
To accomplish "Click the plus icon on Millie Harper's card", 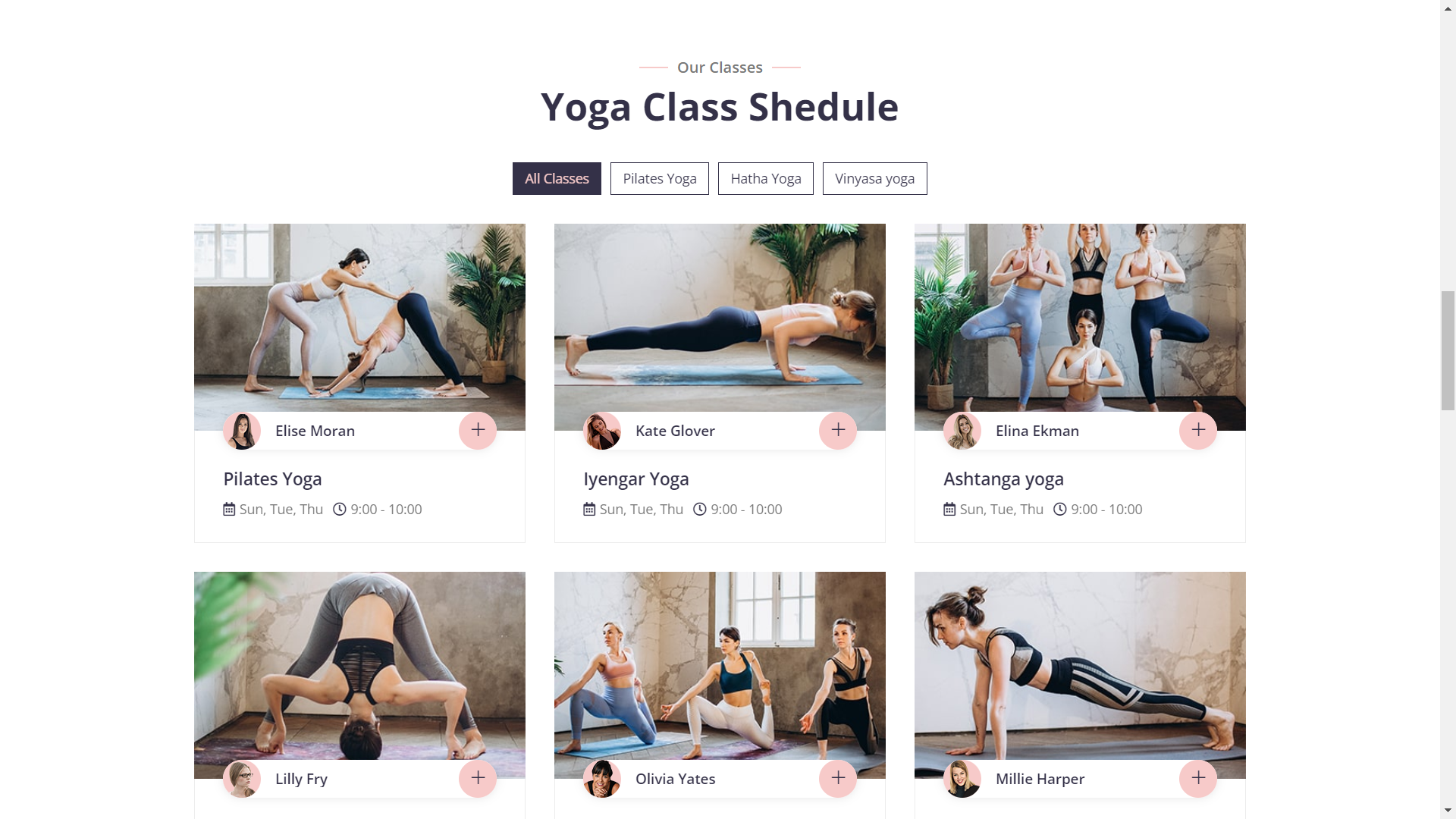I will 1198,779.
